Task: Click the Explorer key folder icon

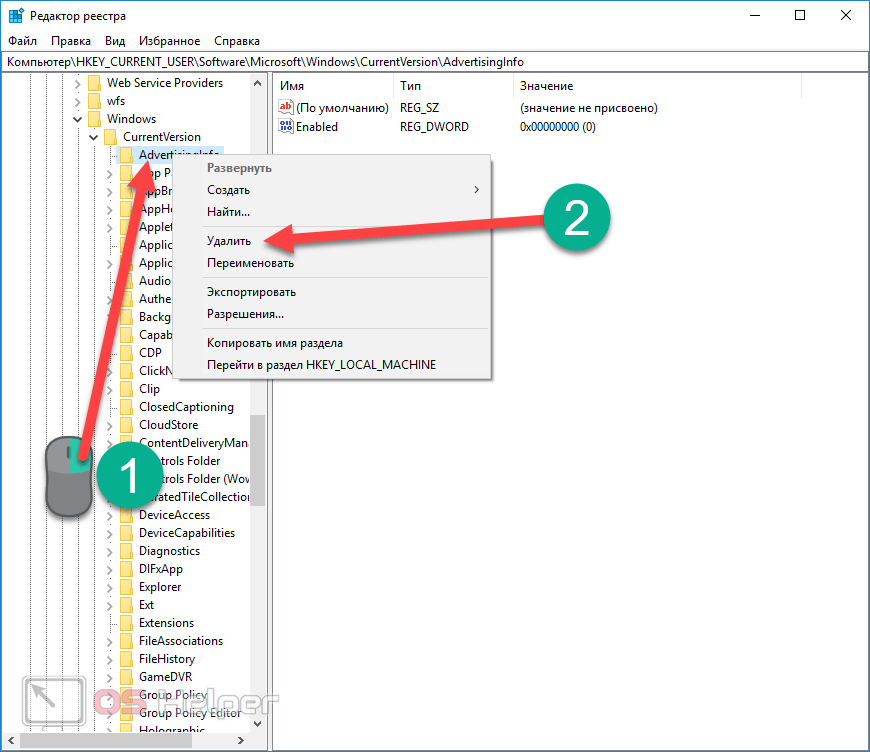Action: [126, 587]
